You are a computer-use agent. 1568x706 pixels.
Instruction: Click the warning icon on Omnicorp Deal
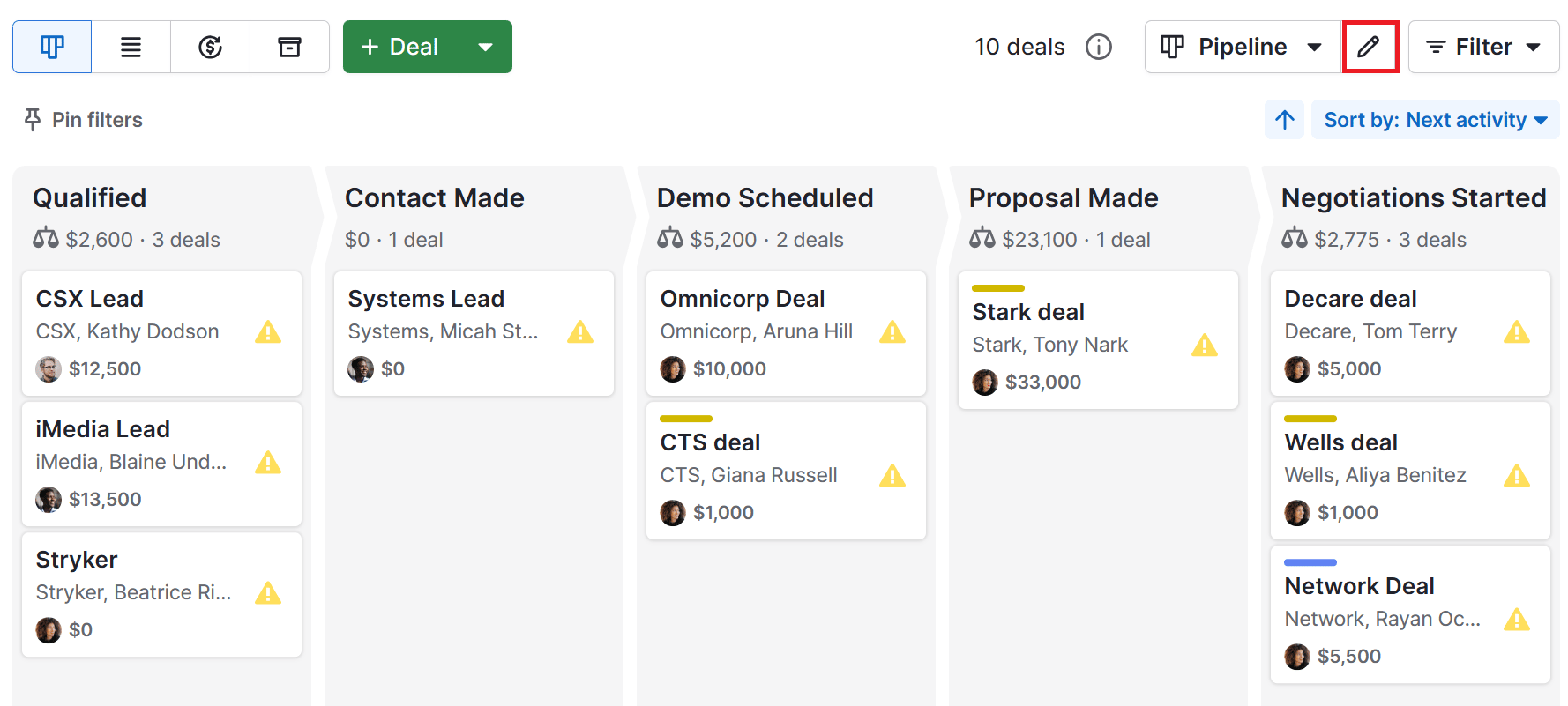tap(892, 333)
